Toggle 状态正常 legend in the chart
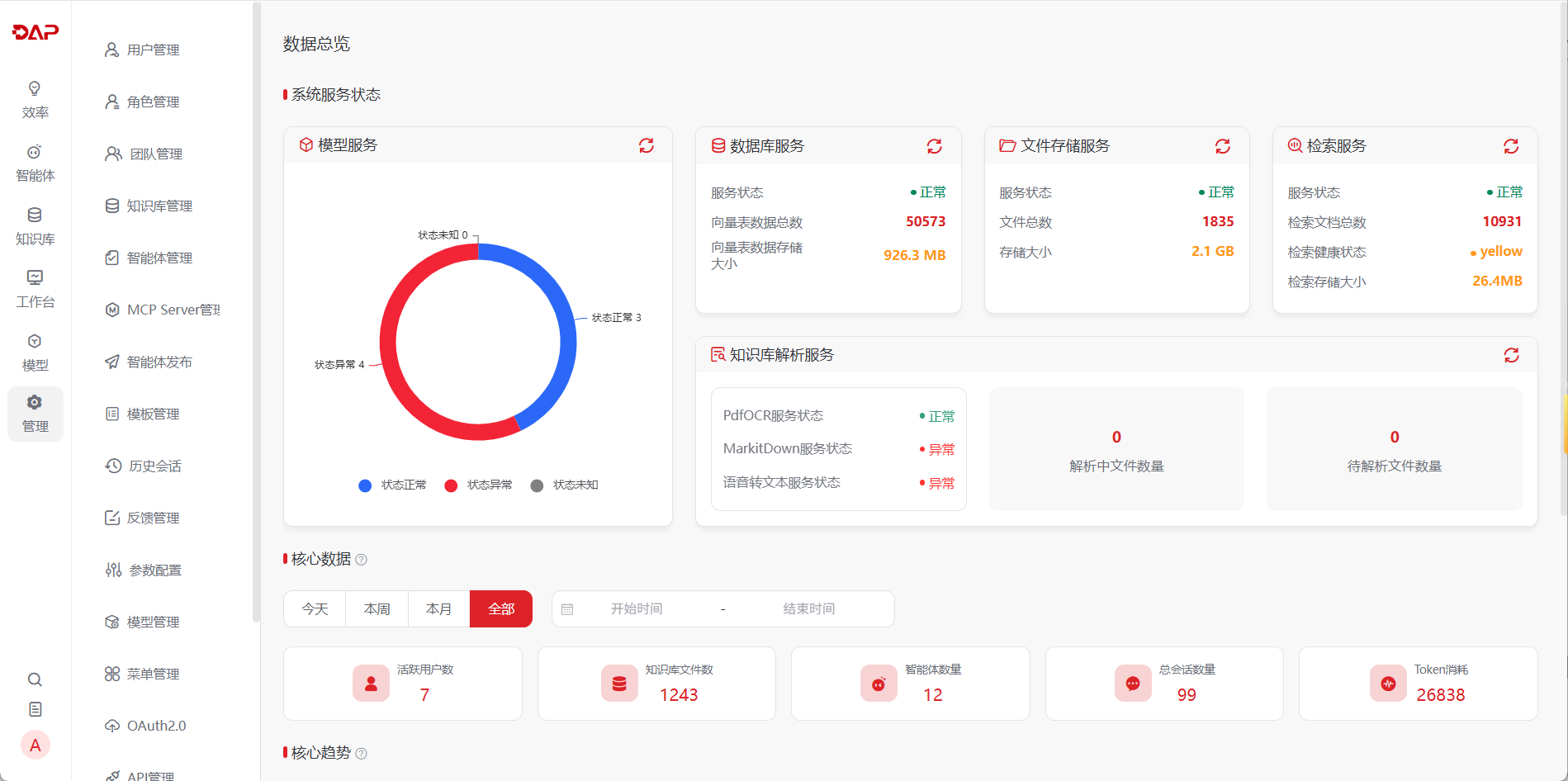 pos(392,485)
